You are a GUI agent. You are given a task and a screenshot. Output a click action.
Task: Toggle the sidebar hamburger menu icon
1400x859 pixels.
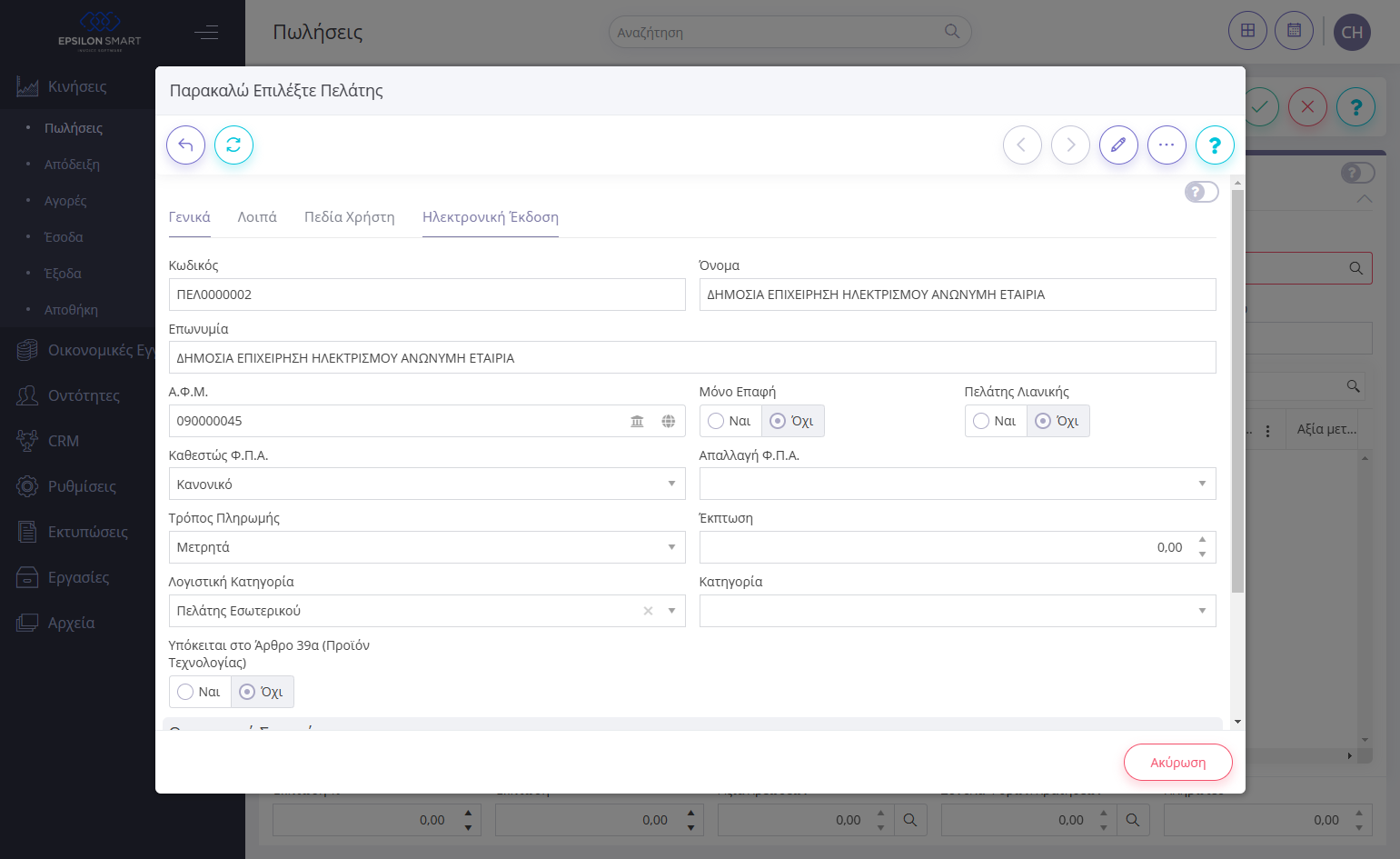click(x=206, y=33)
